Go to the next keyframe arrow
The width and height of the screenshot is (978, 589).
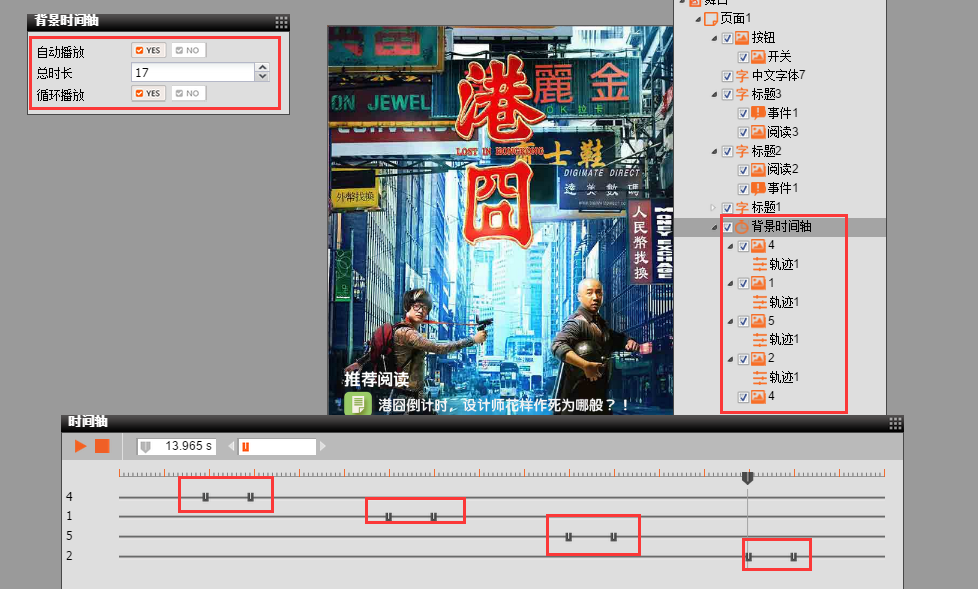[322, 447]
